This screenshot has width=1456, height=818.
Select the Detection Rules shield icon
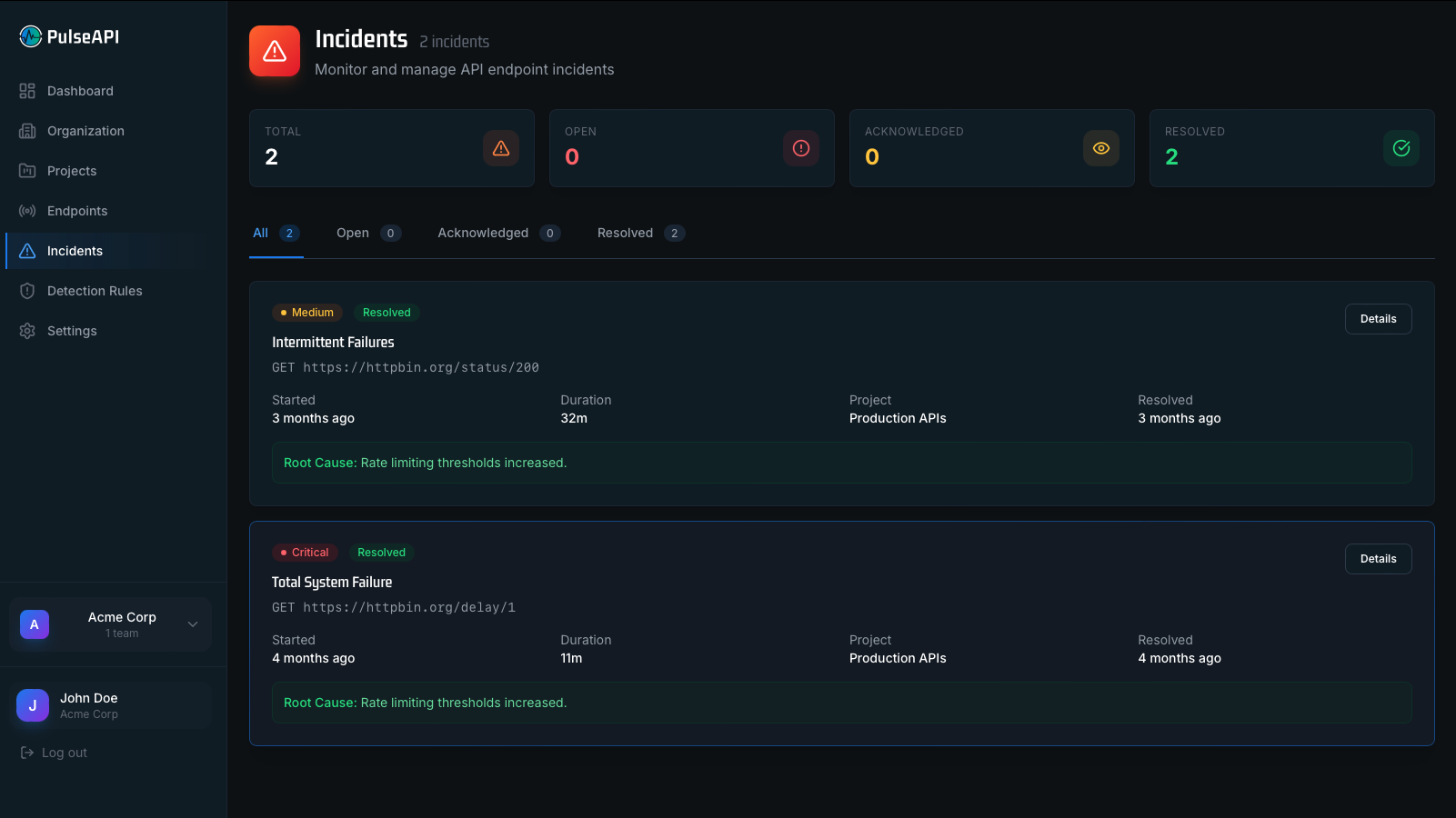pyautogui.click(x=26, y=290)
